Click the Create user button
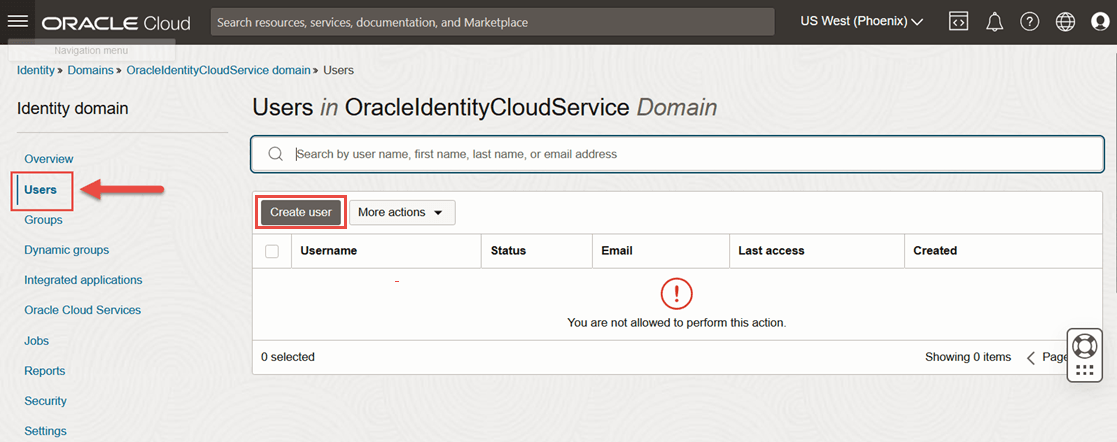 [x=301, y=212]
